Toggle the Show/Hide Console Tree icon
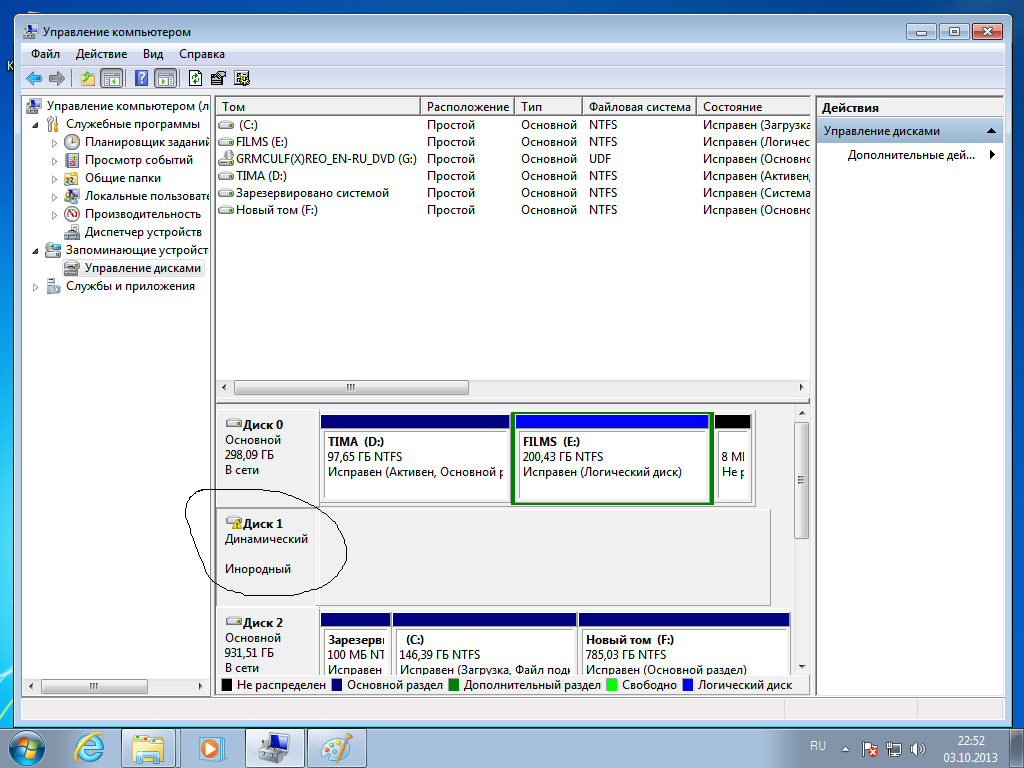The image size is (1024, 768). point(111,78)
